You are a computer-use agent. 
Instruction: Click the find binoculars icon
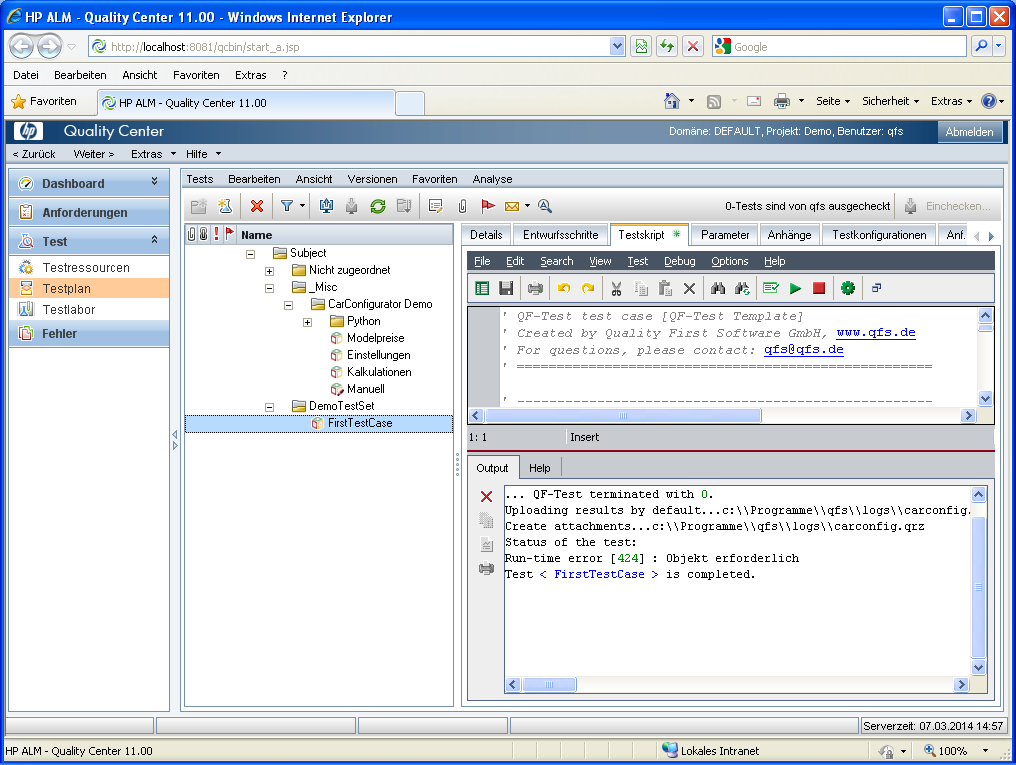[718, 288]
